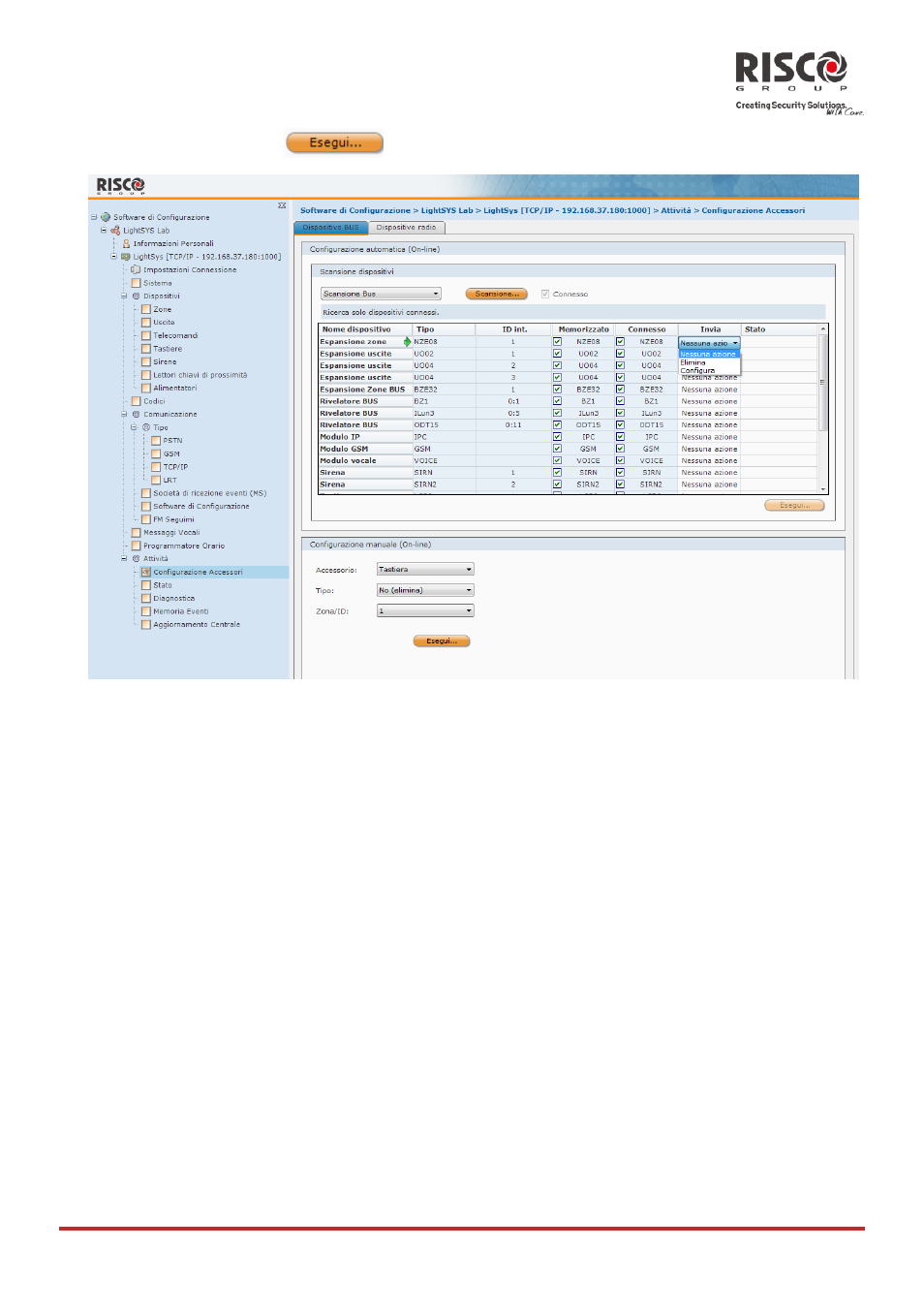The height and width of the screenshot is (1311, 924).
Task: Click Esegui under the device table
Action: click(x=794, y=506)
